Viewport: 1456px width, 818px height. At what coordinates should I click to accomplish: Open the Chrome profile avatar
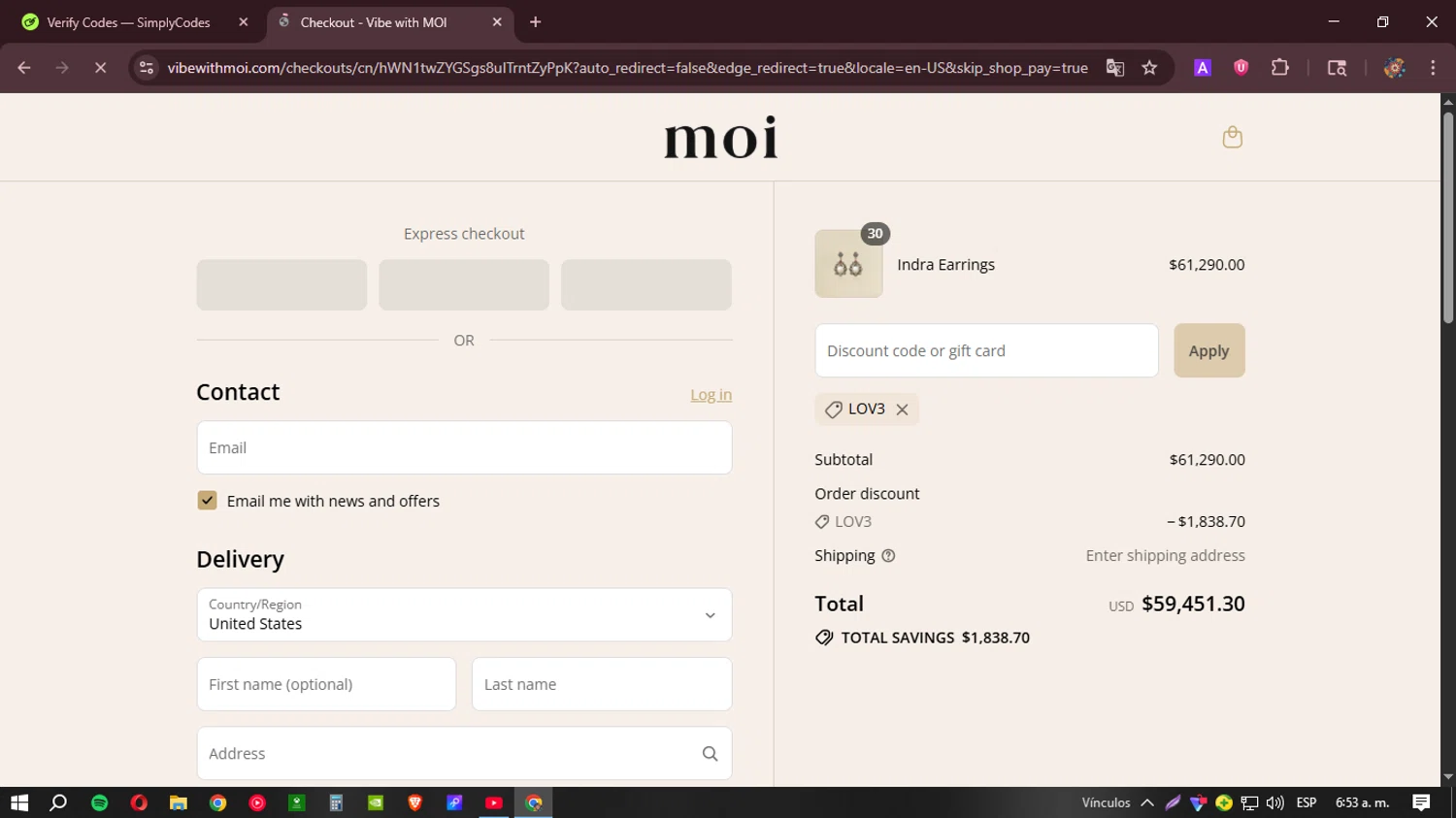pos(1394,68)
